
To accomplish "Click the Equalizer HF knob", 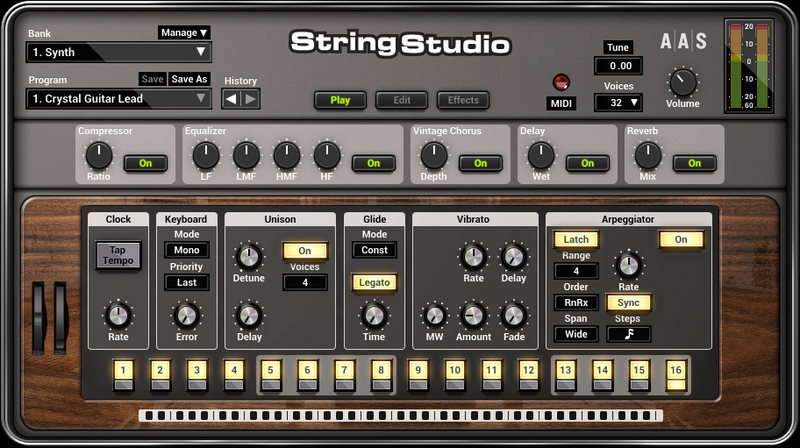I will (327, 155).
